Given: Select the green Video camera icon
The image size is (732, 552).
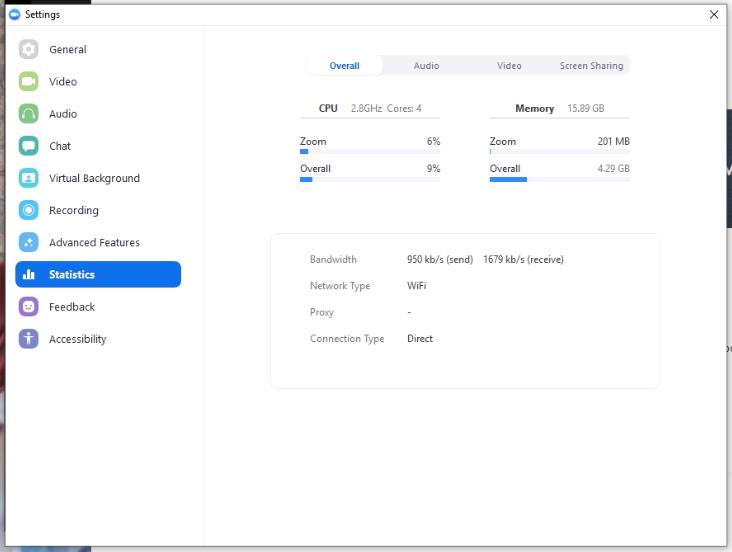Looking at the screenshot, I should (28, 81).
